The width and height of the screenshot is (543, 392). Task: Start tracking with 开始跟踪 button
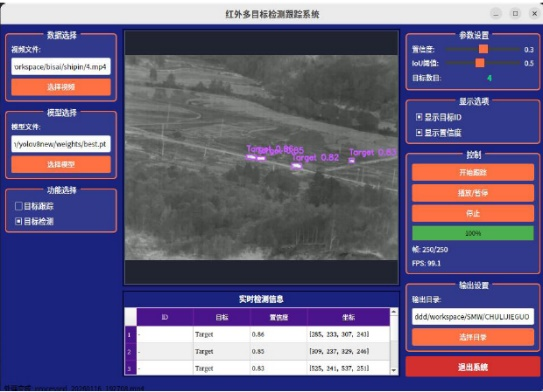point(473,172)
